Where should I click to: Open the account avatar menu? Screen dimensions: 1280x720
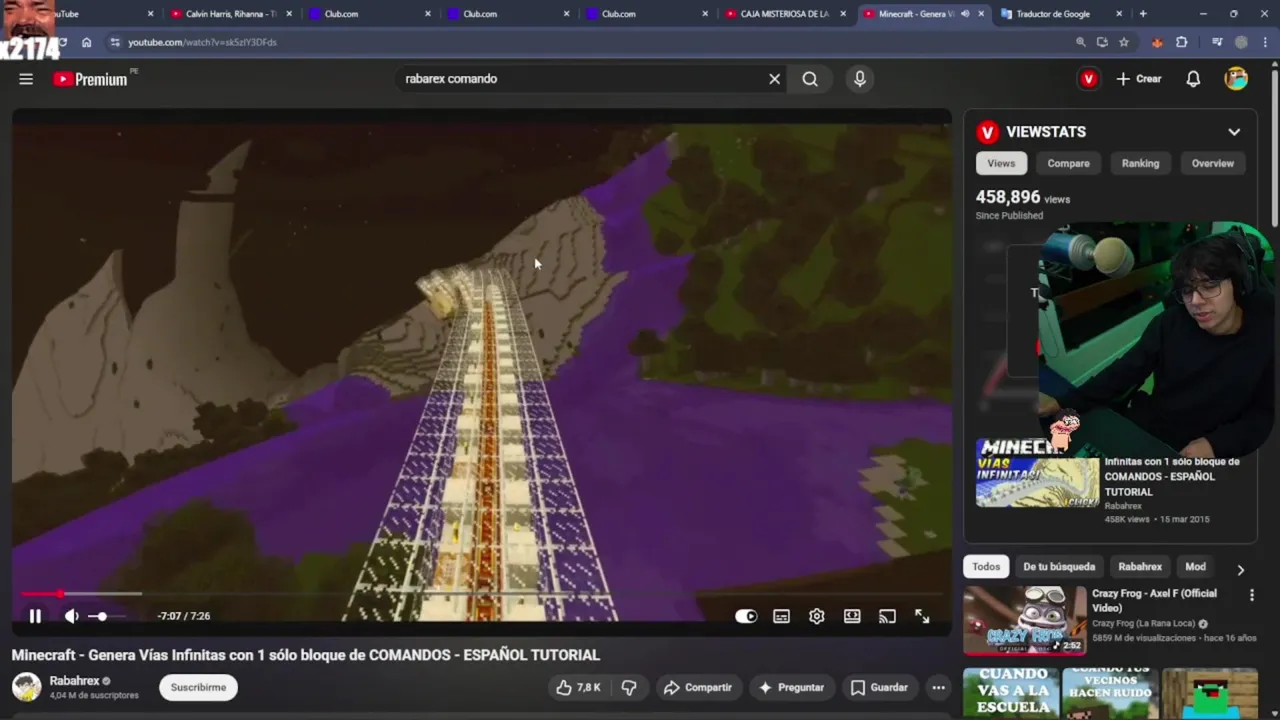tap(1236, 79)
